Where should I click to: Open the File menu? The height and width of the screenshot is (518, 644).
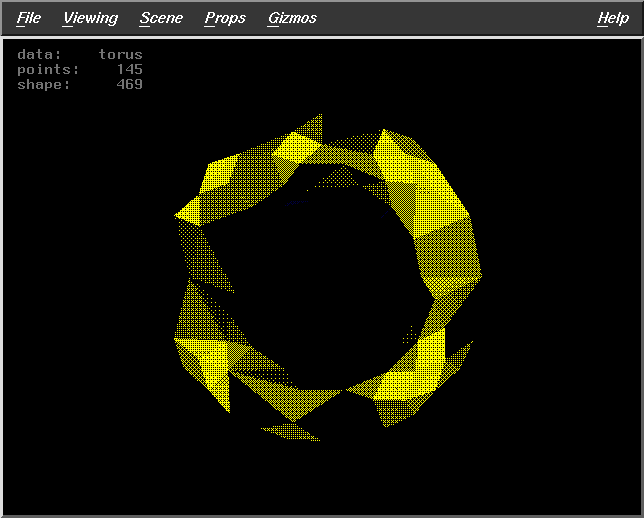pyautogui.click(x=29, y=18)
